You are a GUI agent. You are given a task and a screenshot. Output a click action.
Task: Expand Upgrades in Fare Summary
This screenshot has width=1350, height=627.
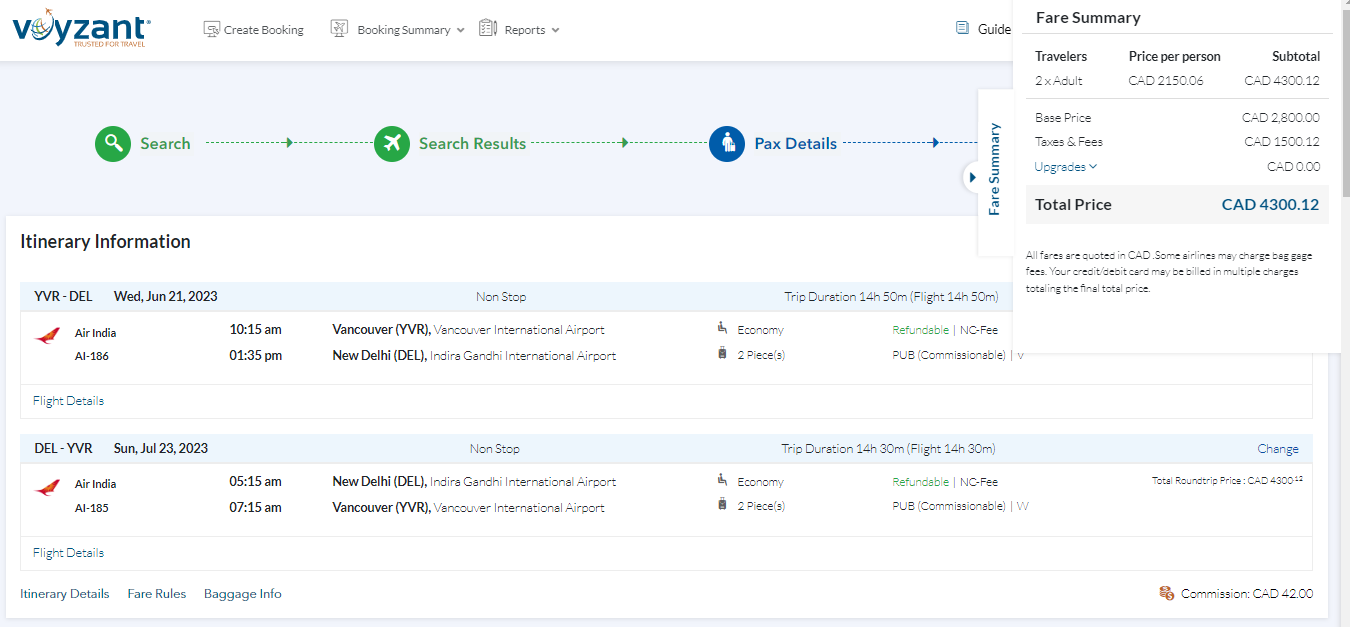1066,167
